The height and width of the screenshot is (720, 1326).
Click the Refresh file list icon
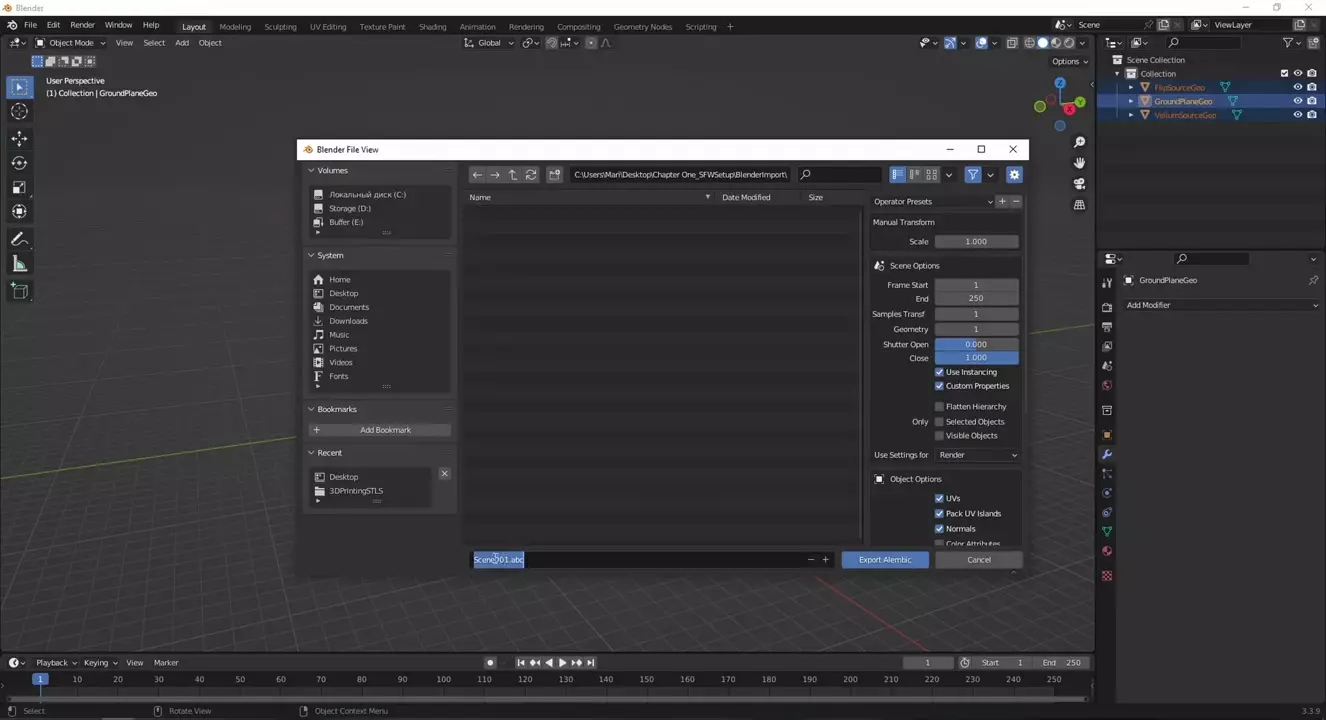tap(531, 175)
